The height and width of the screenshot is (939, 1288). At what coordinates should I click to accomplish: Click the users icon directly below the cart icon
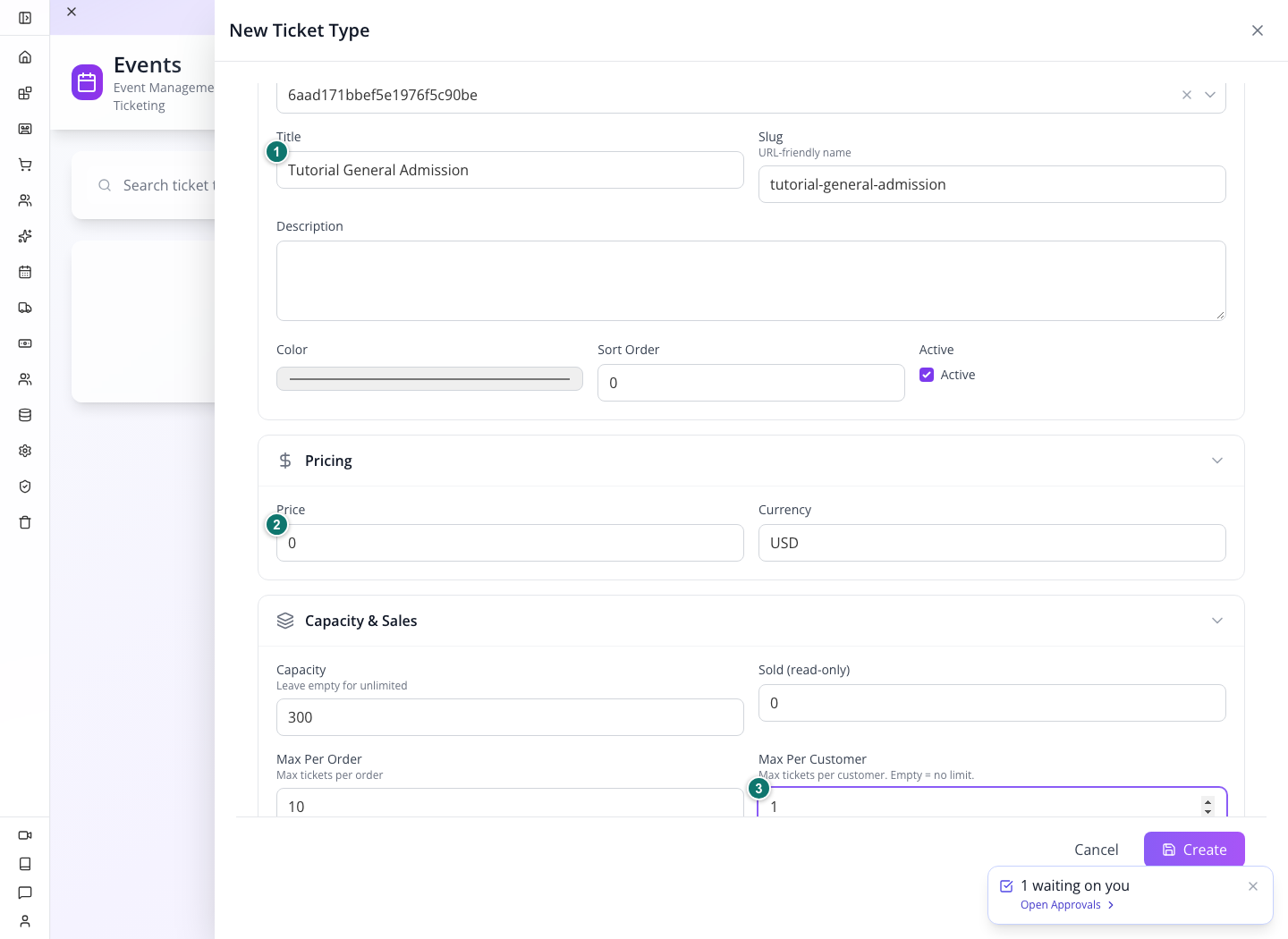25,200
